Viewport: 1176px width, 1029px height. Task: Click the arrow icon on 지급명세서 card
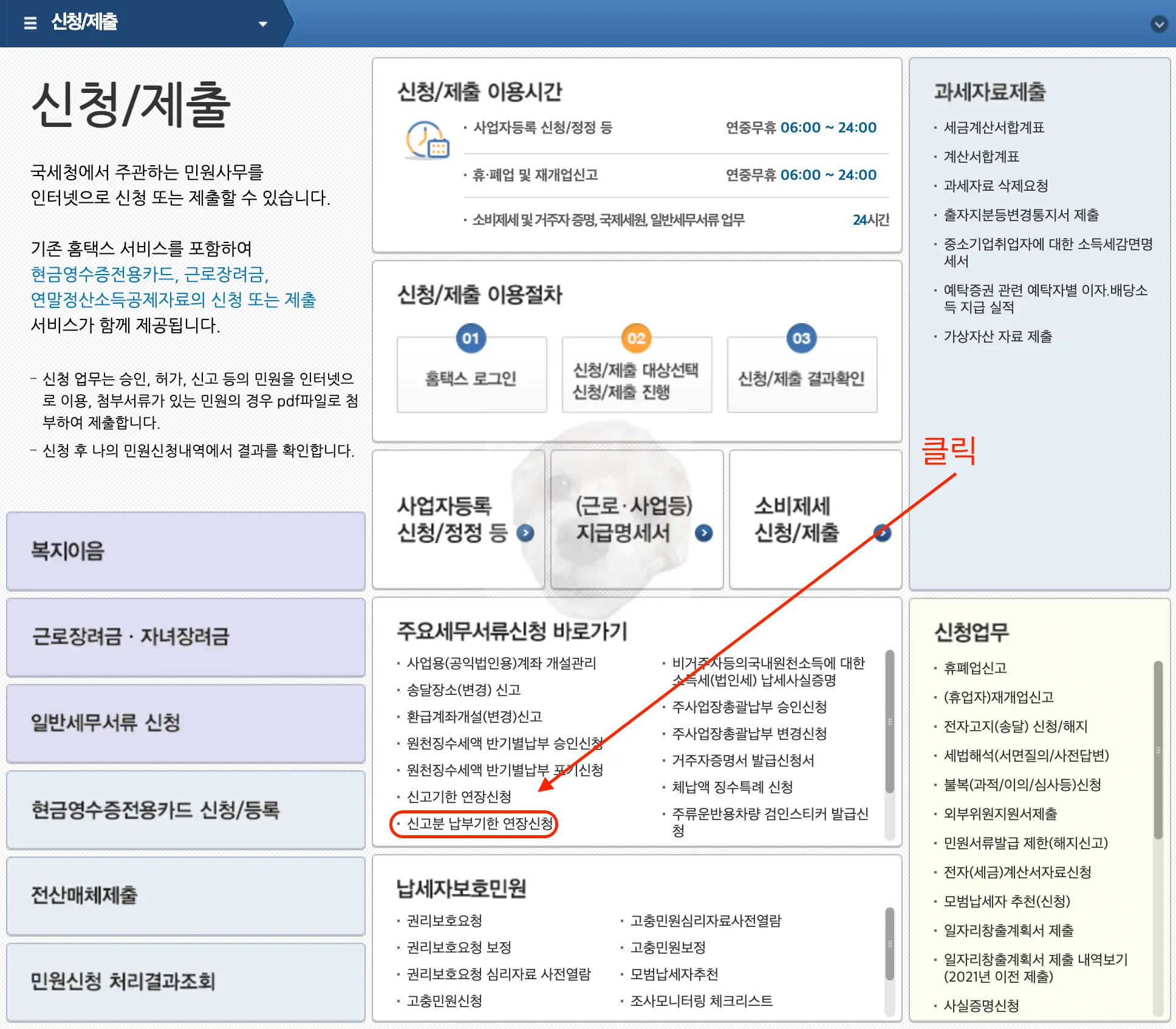[703, 533]
